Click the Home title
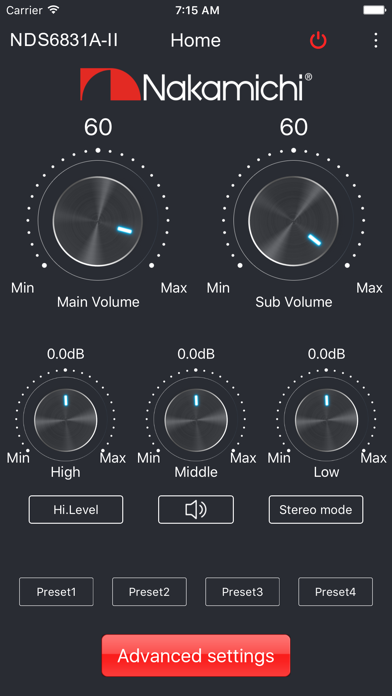This screenshot has height=696, width=392. [x=195, y=40]
